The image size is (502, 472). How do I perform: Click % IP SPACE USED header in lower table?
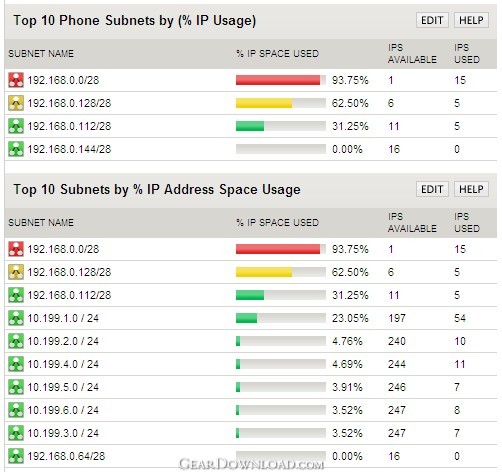click(x=277, y=223)
